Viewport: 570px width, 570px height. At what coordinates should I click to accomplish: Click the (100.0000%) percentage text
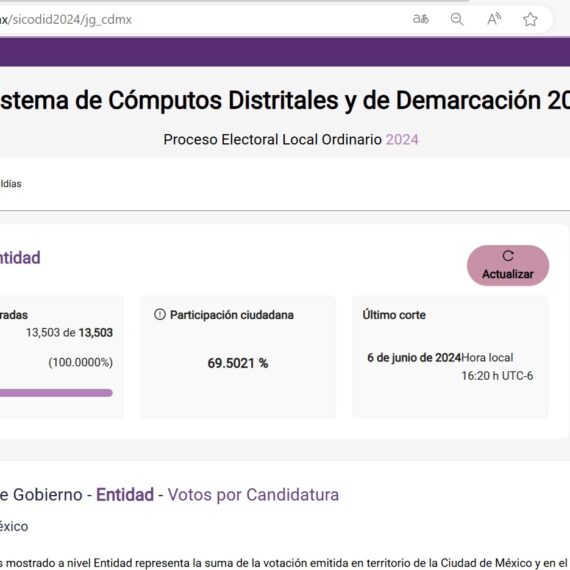(81, 362)
